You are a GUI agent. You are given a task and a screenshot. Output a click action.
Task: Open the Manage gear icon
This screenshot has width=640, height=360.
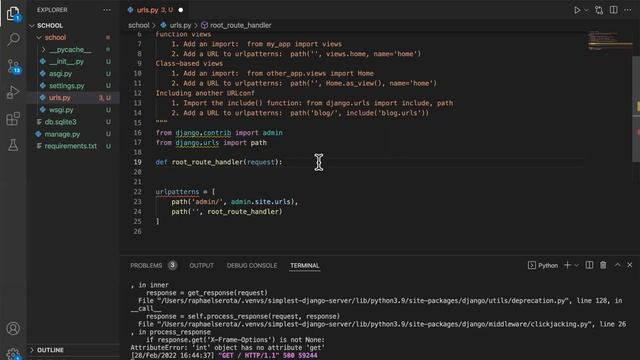pos(13,353)
